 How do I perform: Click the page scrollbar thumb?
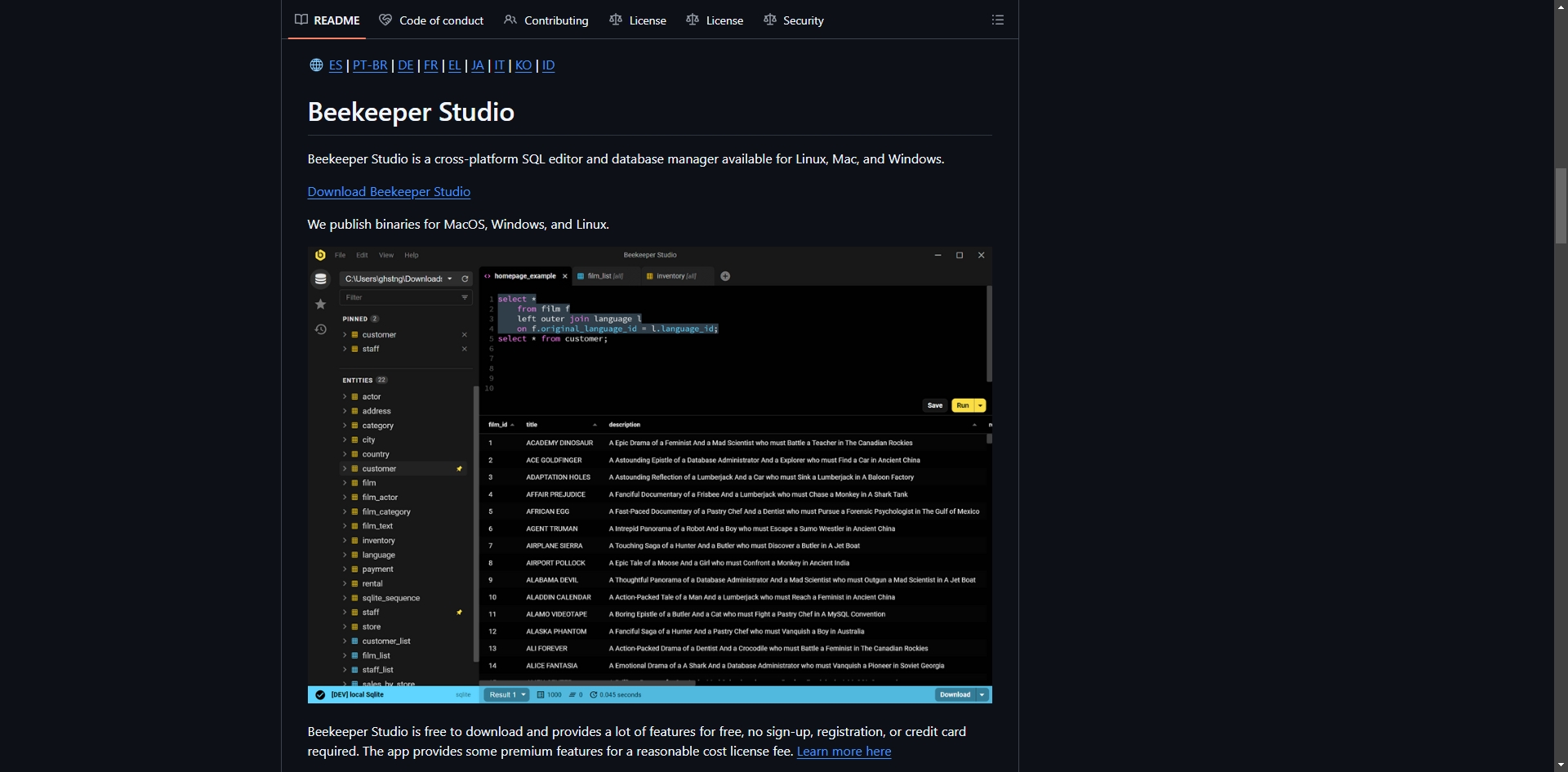pyautogui.click(x=1561, y=206)
